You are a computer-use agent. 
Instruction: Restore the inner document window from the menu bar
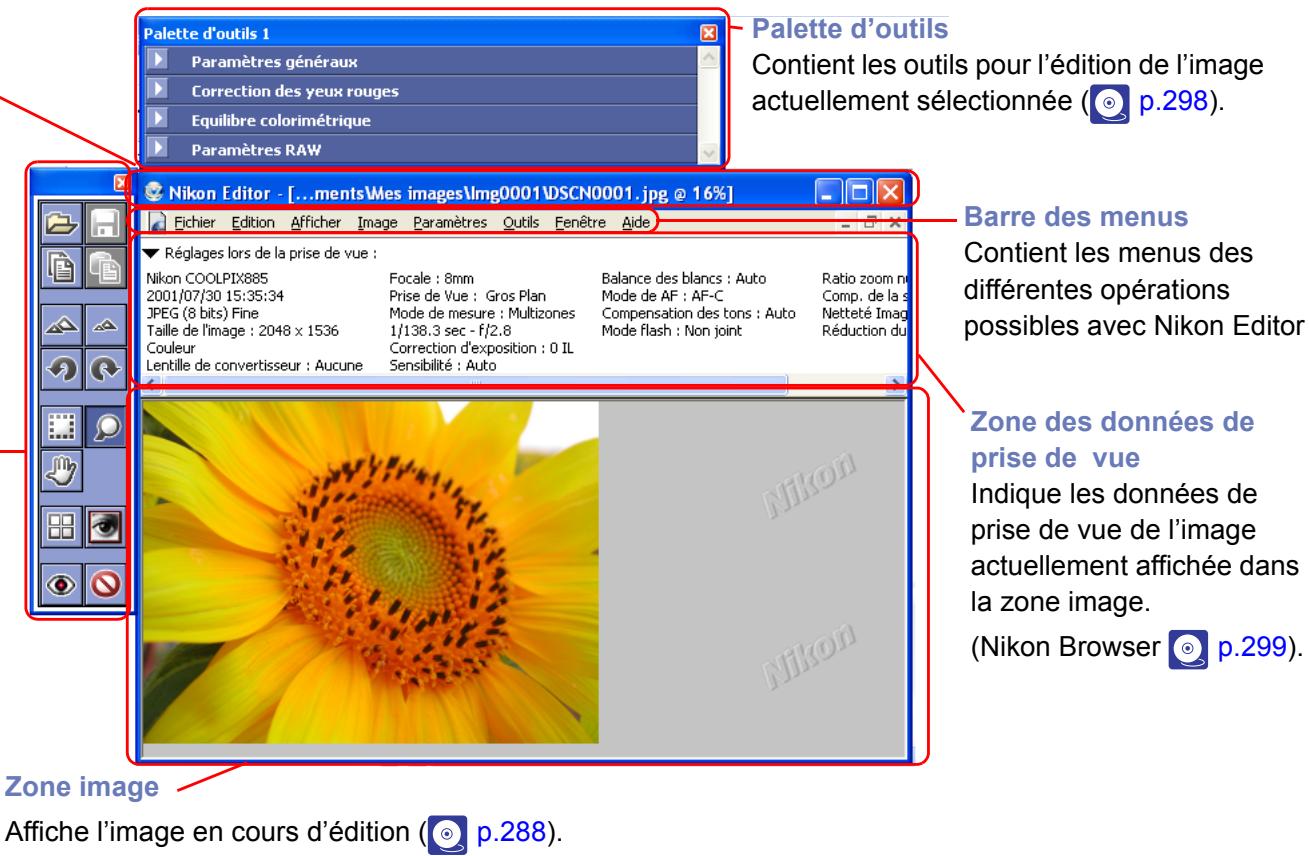coord(872,222)
